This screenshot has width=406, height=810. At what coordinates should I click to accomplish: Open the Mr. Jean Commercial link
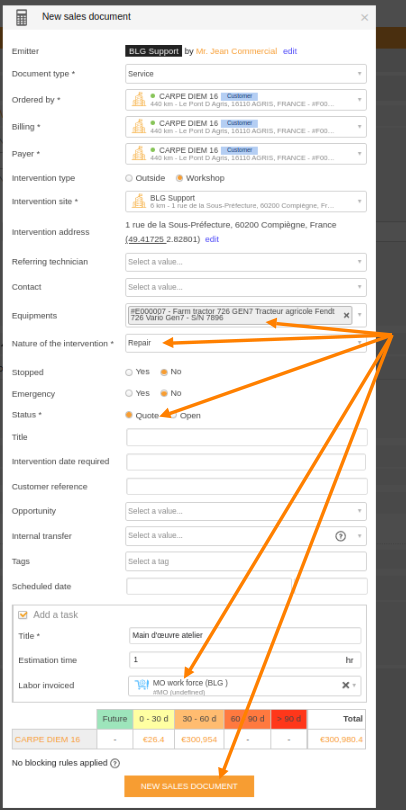point(237,51)
